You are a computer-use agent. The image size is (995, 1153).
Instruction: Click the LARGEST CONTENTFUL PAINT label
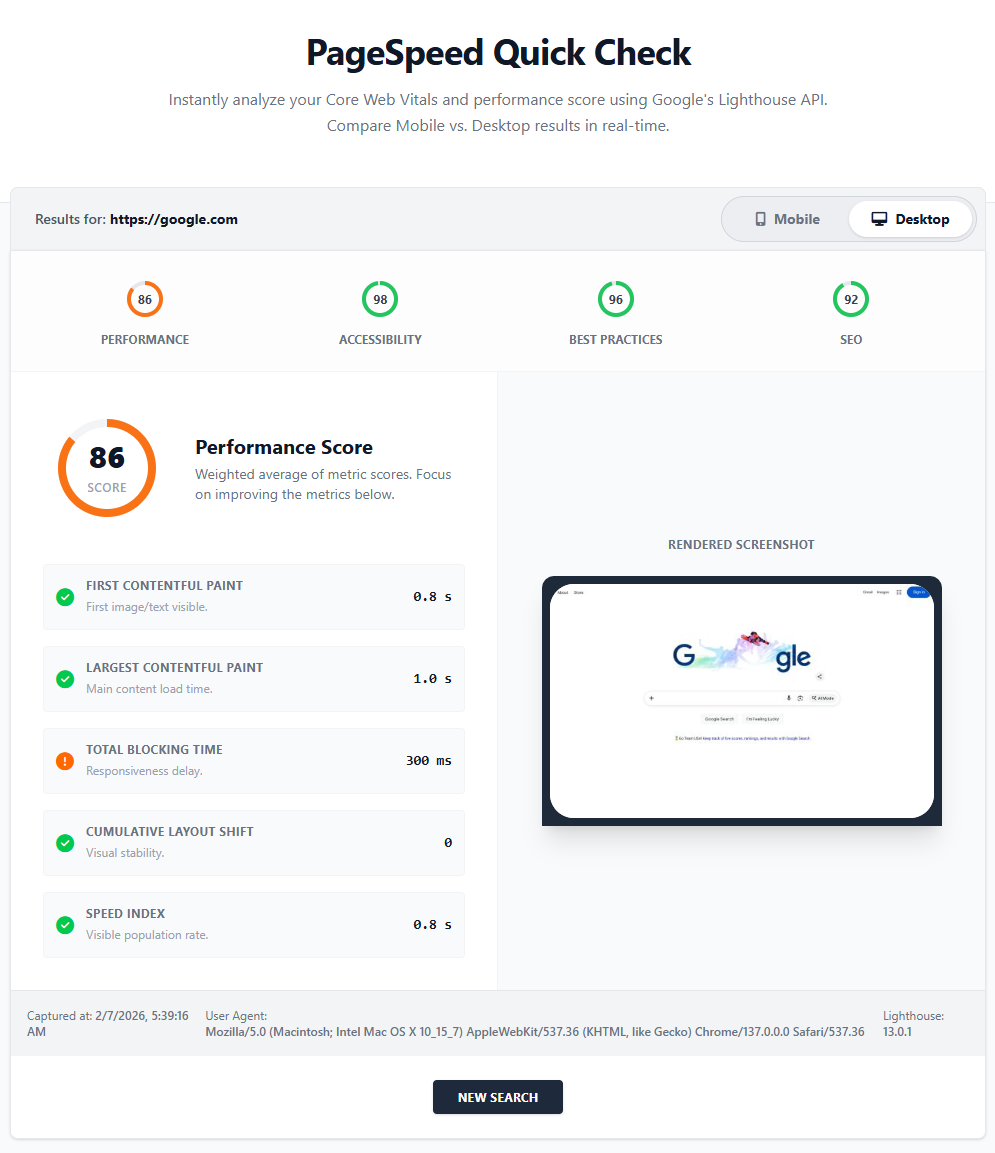click(174, 668)
